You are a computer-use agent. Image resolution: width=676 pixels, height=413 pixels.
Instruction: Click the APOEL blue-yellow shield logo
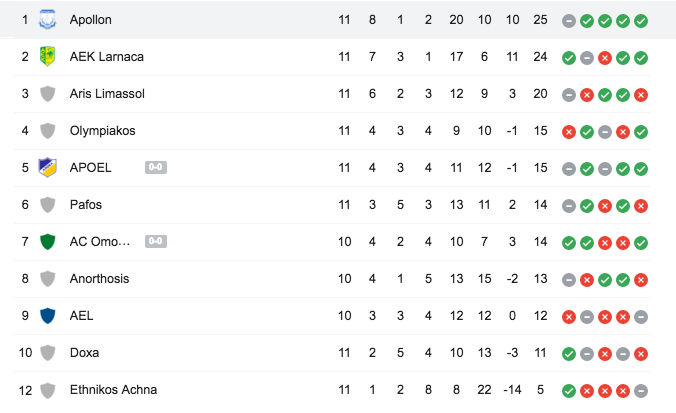(47, 167)
